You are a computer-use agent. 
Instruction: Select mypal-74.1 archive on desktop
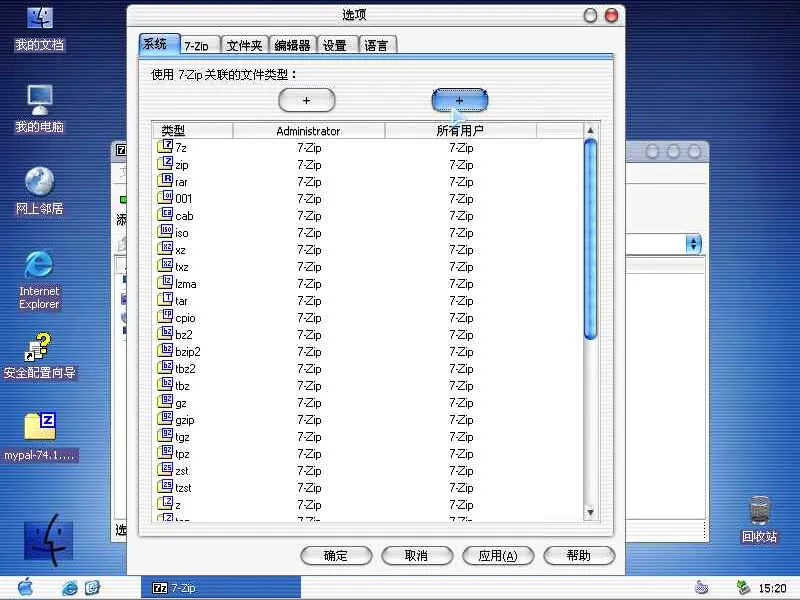click(39, 437)
